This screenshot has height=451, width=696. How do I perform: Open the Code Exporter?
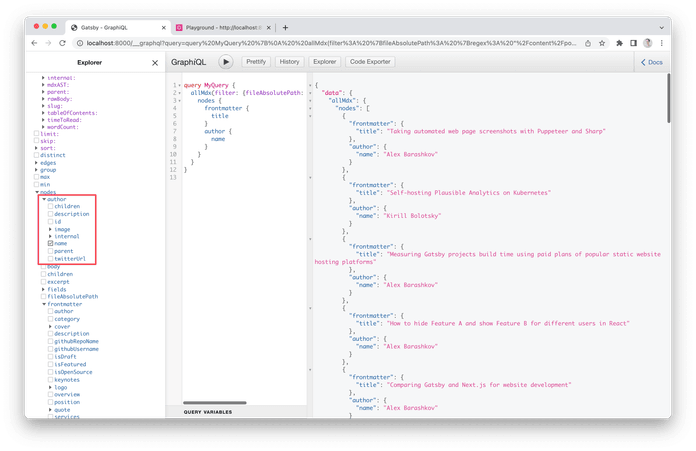pos(369,62)
